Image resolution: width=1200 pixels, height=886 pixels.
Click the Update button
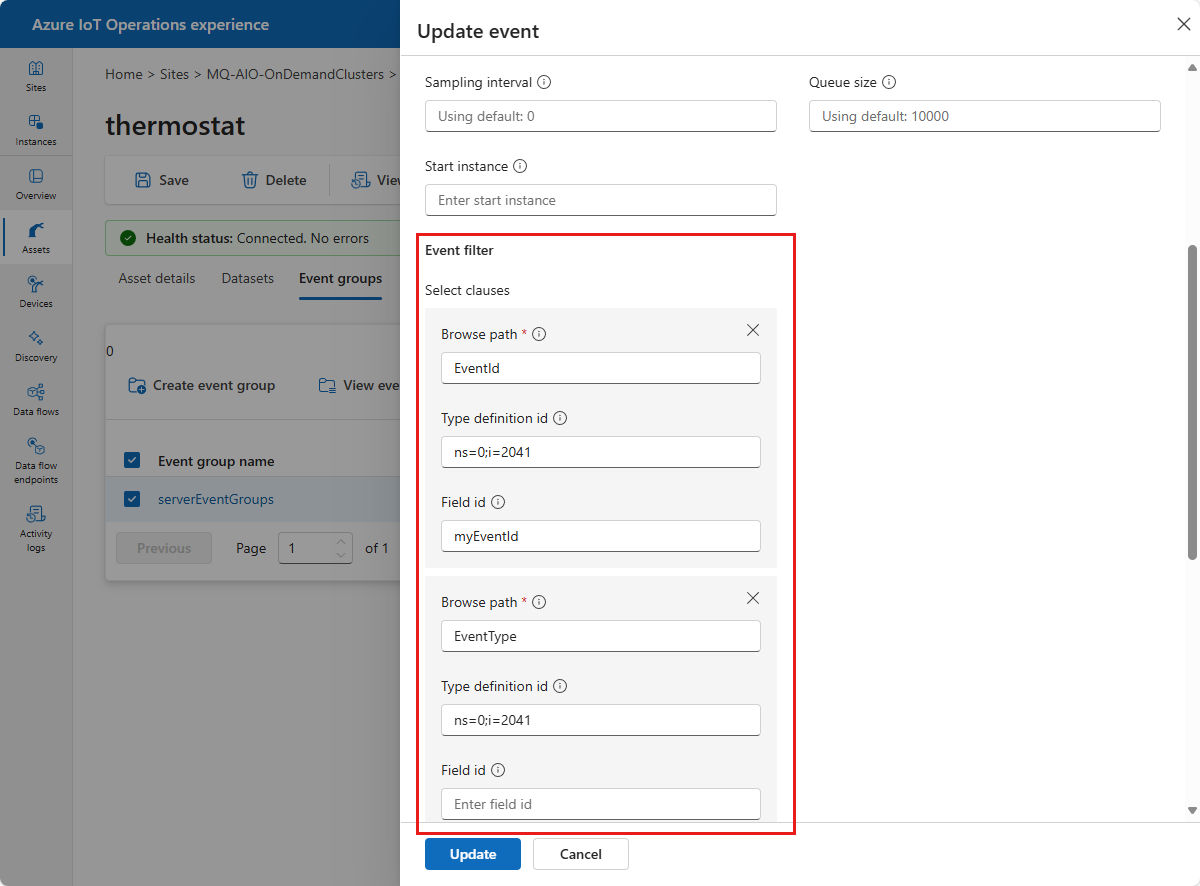[x=473, y=854]
